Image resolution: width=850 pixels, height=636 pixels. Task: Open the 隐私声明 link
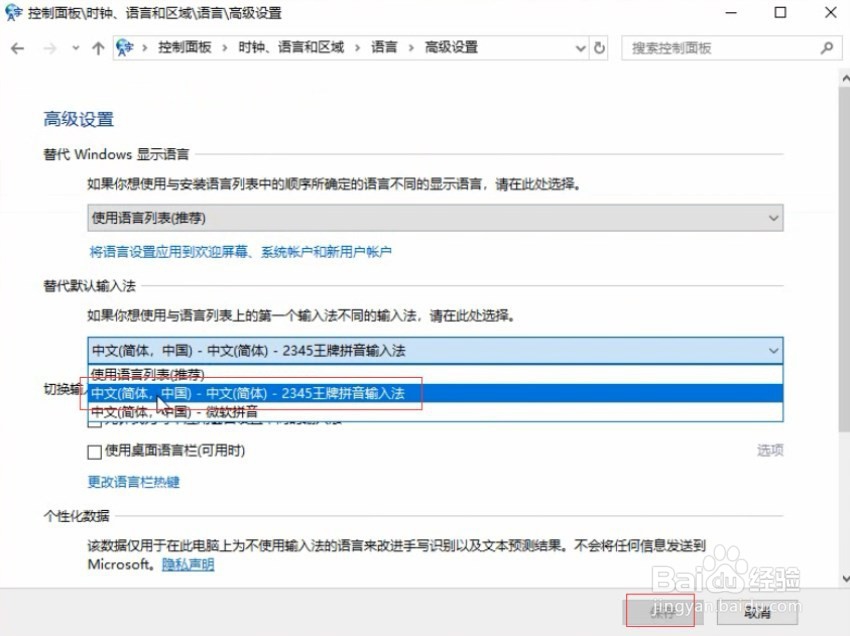[188, 564]
